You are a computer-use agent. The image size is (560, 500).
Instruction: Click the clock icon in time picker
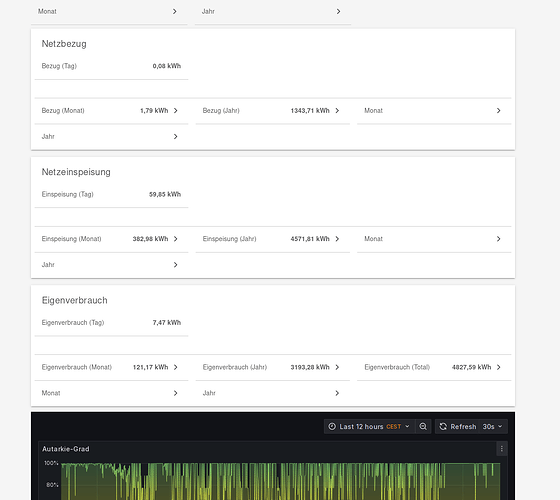pyautogui.click(x=332, y=426)
